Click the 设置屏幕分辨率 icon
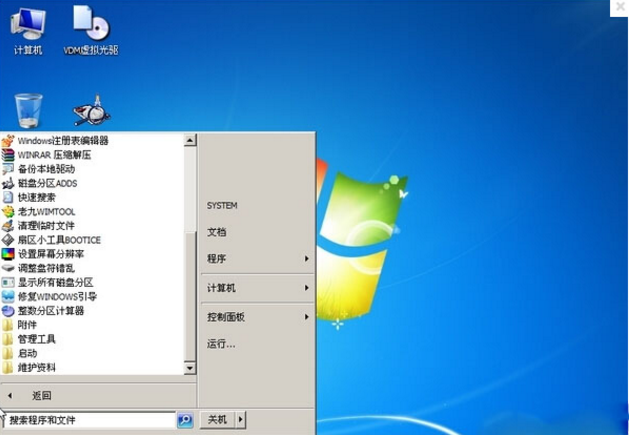Viewport: 630px width, 435px height. tap(8, 254)
